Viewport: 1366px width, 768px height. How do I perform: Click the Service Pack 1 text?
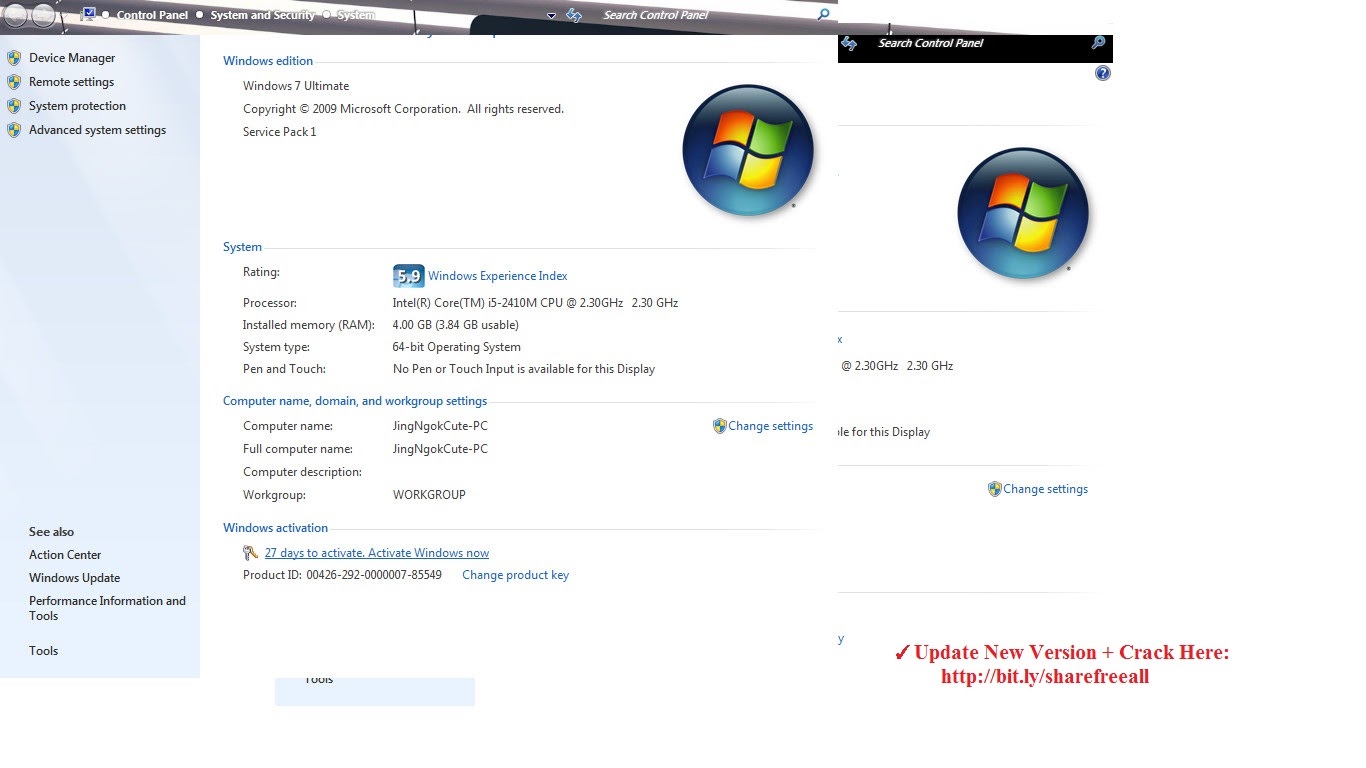pos(279,132)
